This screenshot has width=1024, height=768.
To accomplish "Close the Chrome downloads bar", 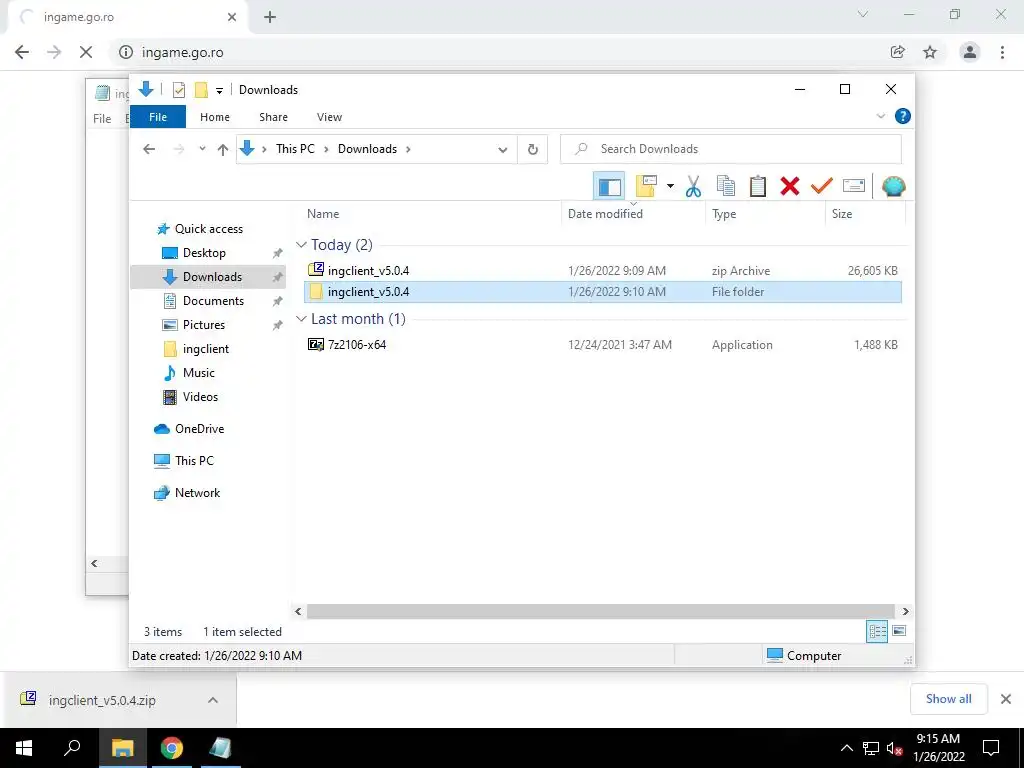I will click(1006, 699).
